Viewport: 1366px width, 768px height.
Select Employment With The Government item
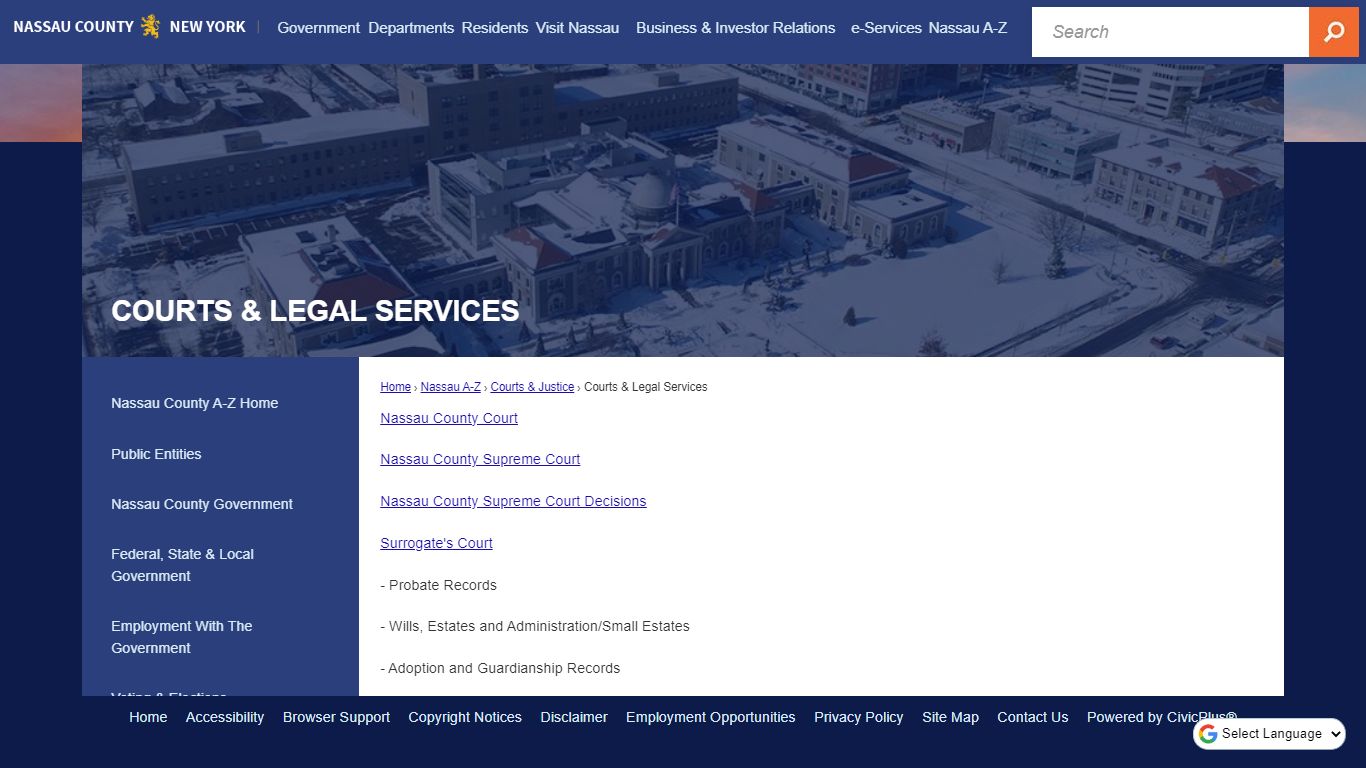(x=220, y=637)
